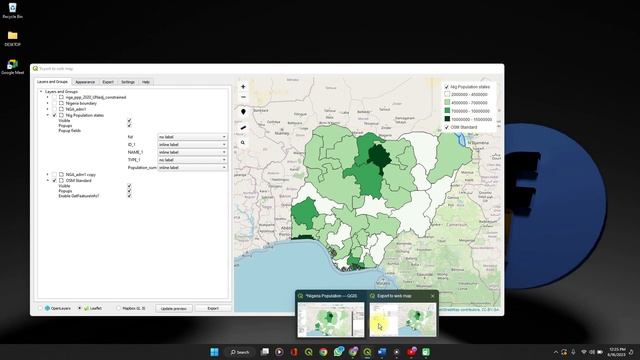640x360 pixels.
Task: Click the active QGIS taskbar icon
Action: pos(367,352)
